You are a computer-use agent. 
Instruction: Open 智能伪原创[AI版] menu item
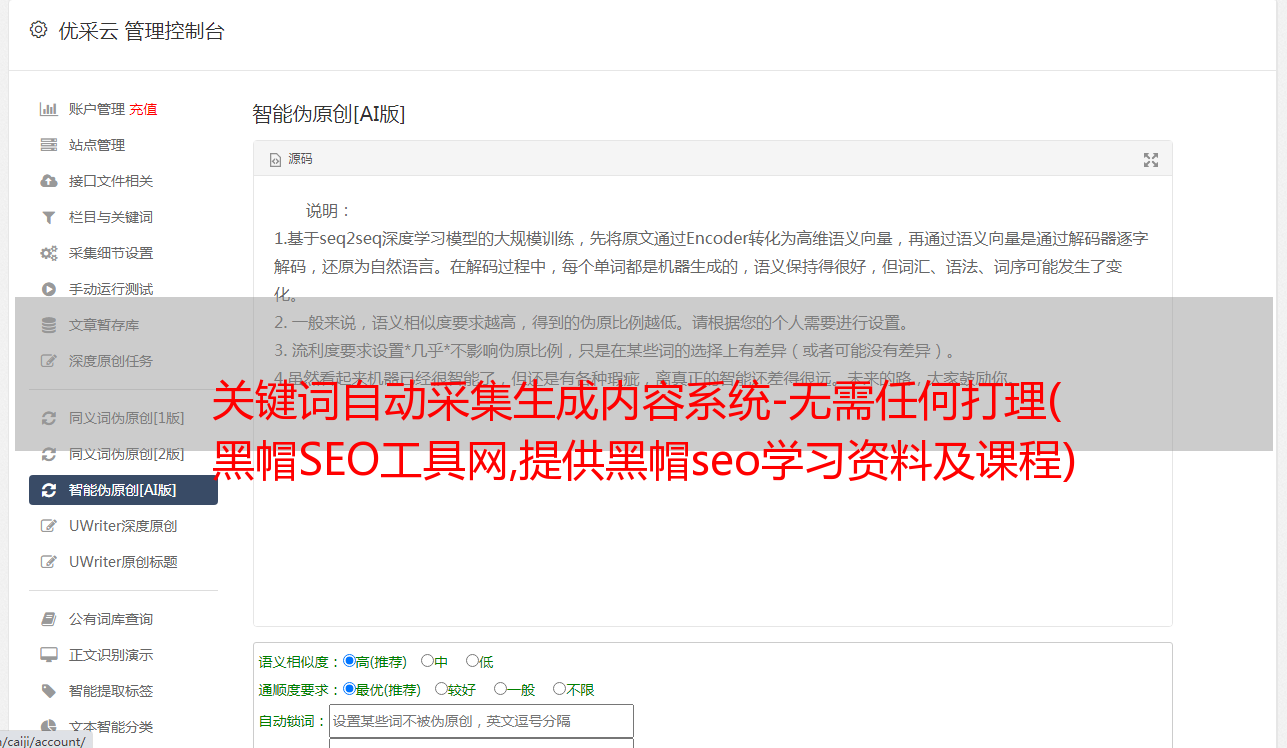pos(123,490)
